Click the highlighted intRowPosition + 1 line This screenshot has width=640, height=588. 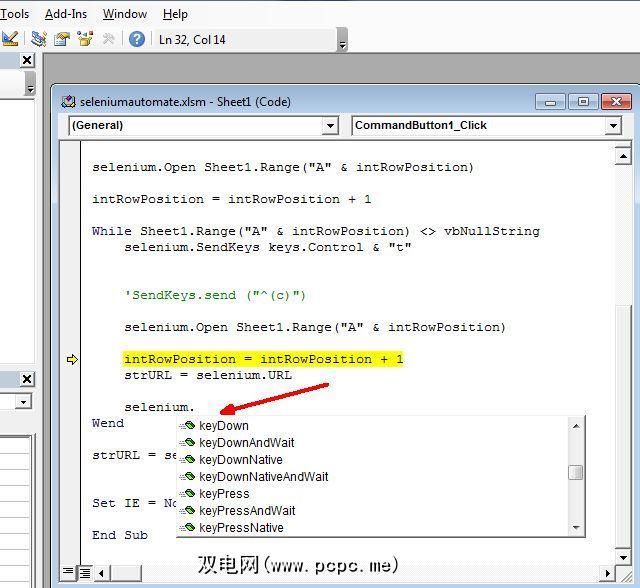coord(263,359)
